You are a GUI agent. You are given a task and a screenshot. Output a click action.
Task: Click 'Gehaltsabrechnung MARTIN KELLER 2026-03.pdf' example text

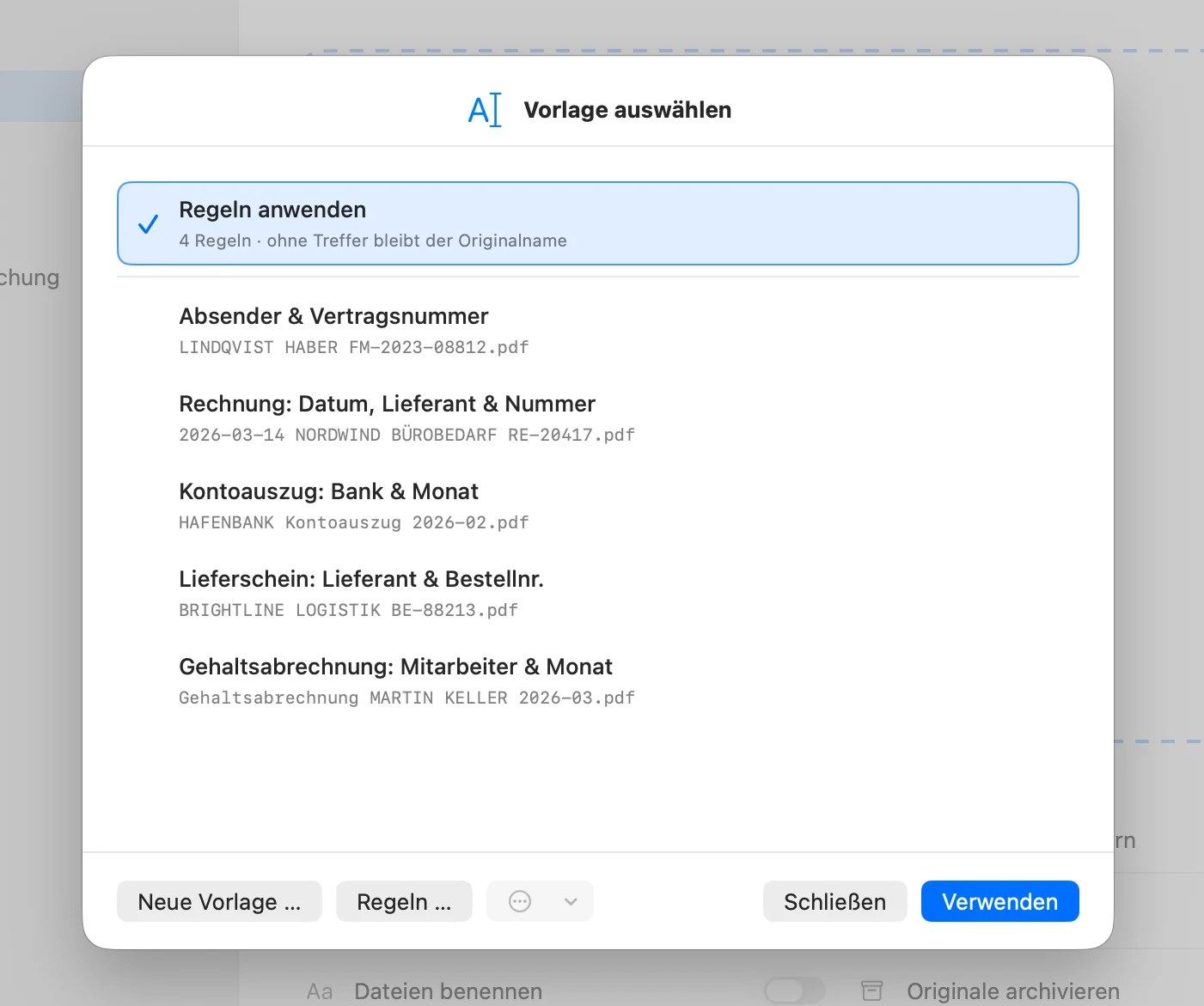click(x=406, y=698)
